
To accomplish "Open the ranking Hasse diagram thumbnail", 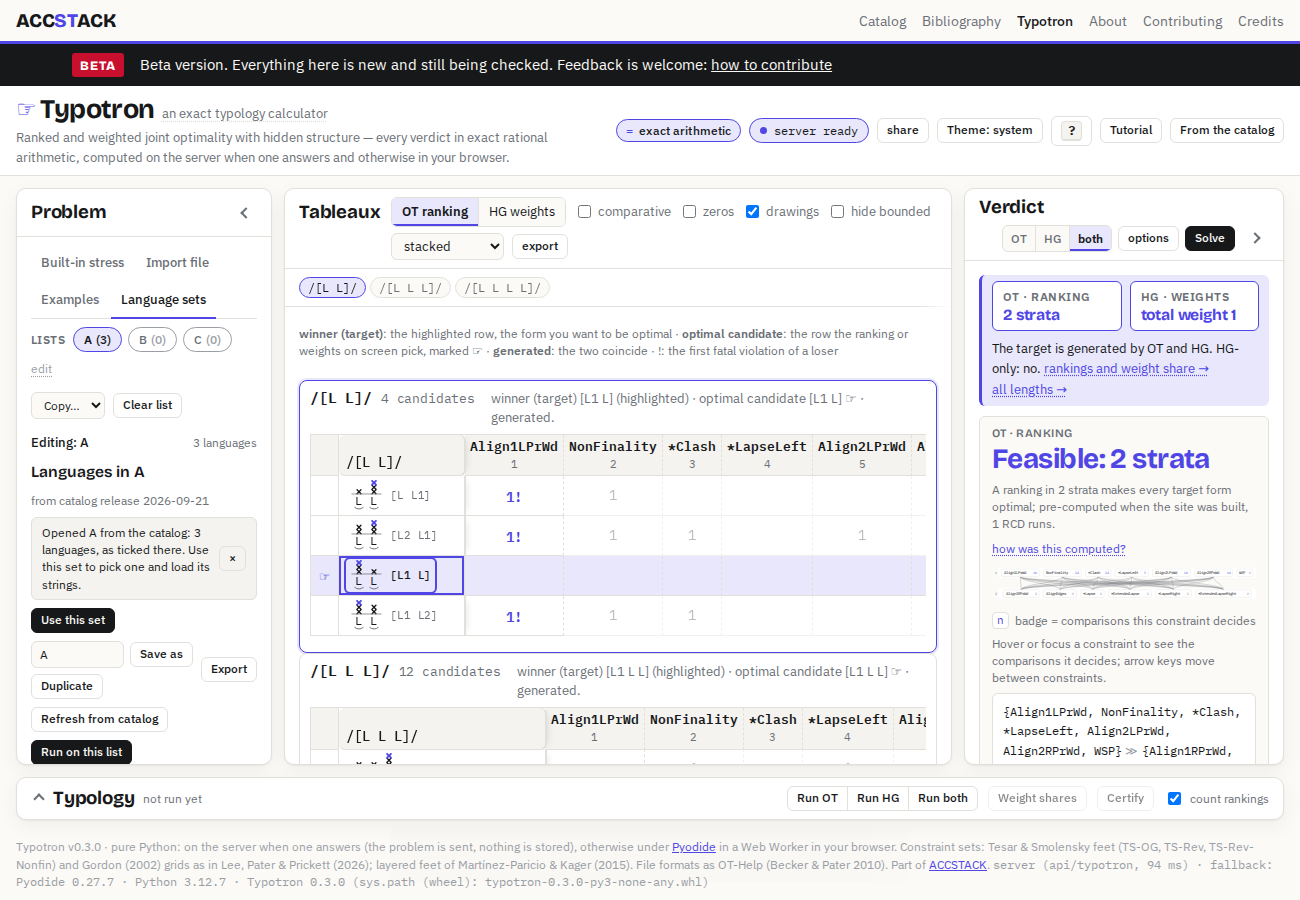I will click(x=1123, y=583).
